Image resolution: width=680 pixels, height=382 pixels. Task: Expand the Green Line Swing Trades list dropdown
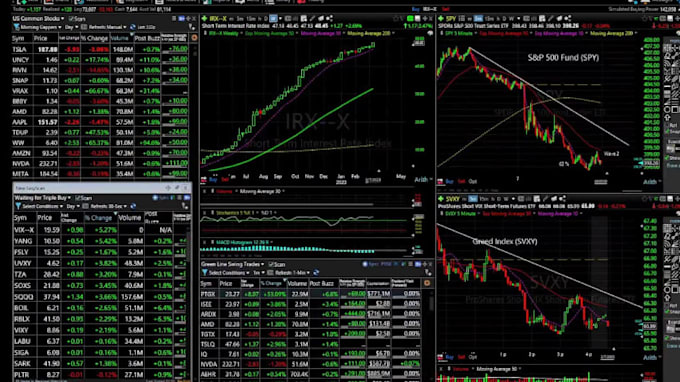click(232, 264)
